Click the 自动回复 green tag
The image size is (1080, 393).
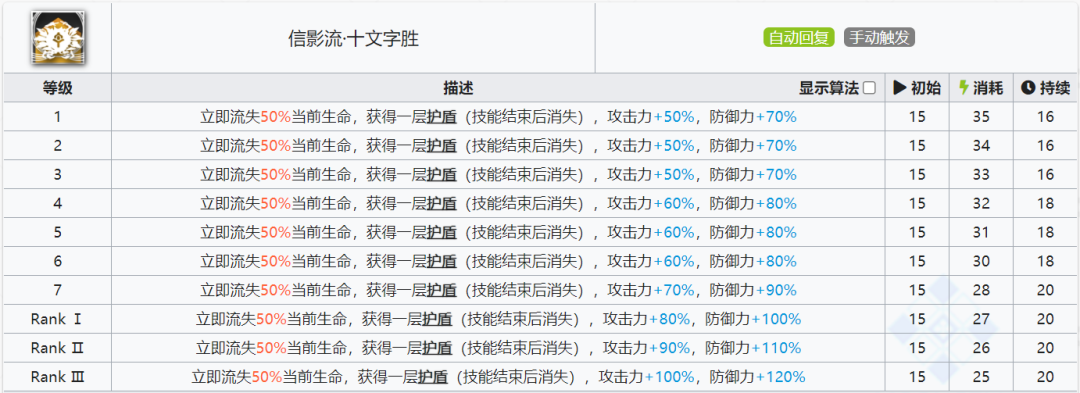click(x=800, y=38)
